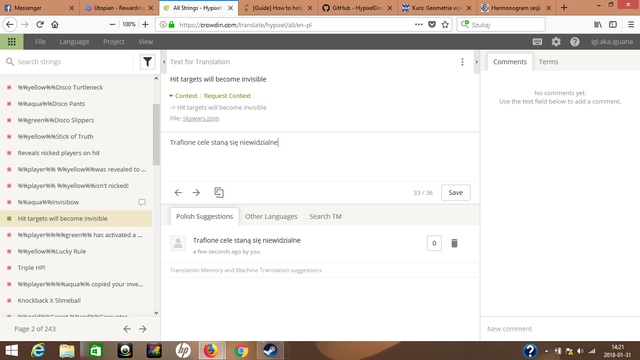Open the string filter funnel icon
Screen dimensions: 640x360
click(x=147, y=62)
